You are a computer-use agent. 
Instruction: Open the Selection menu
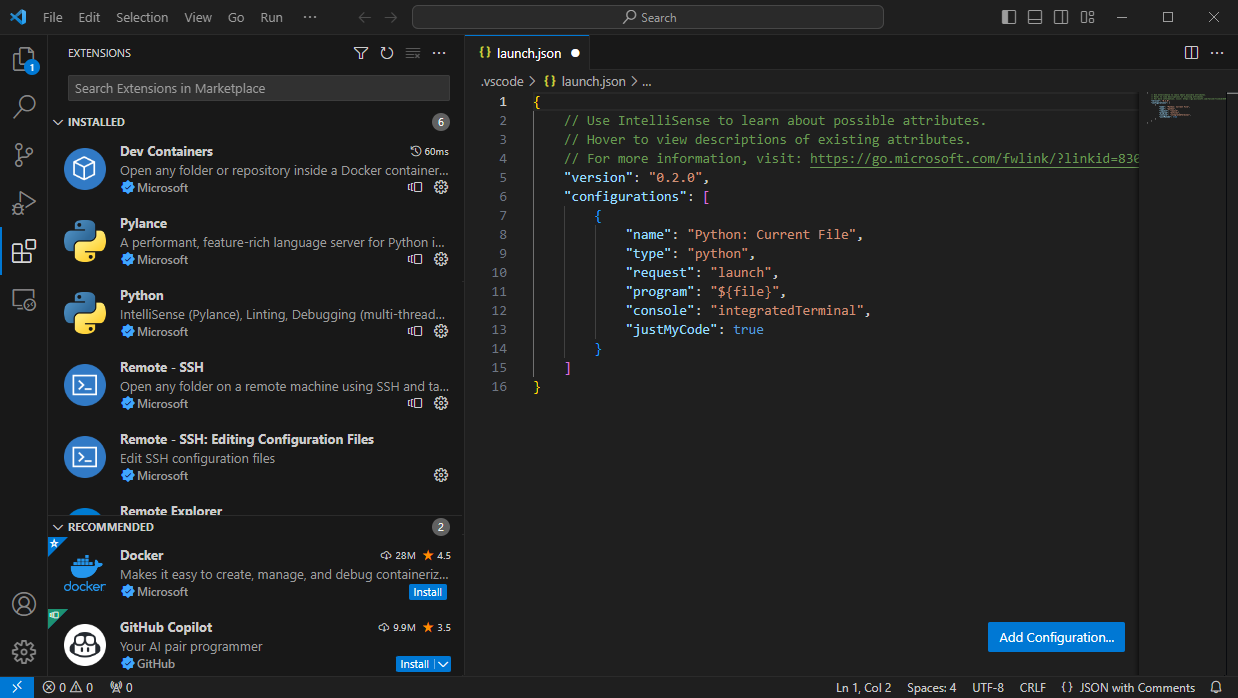[x=142, y=17]
